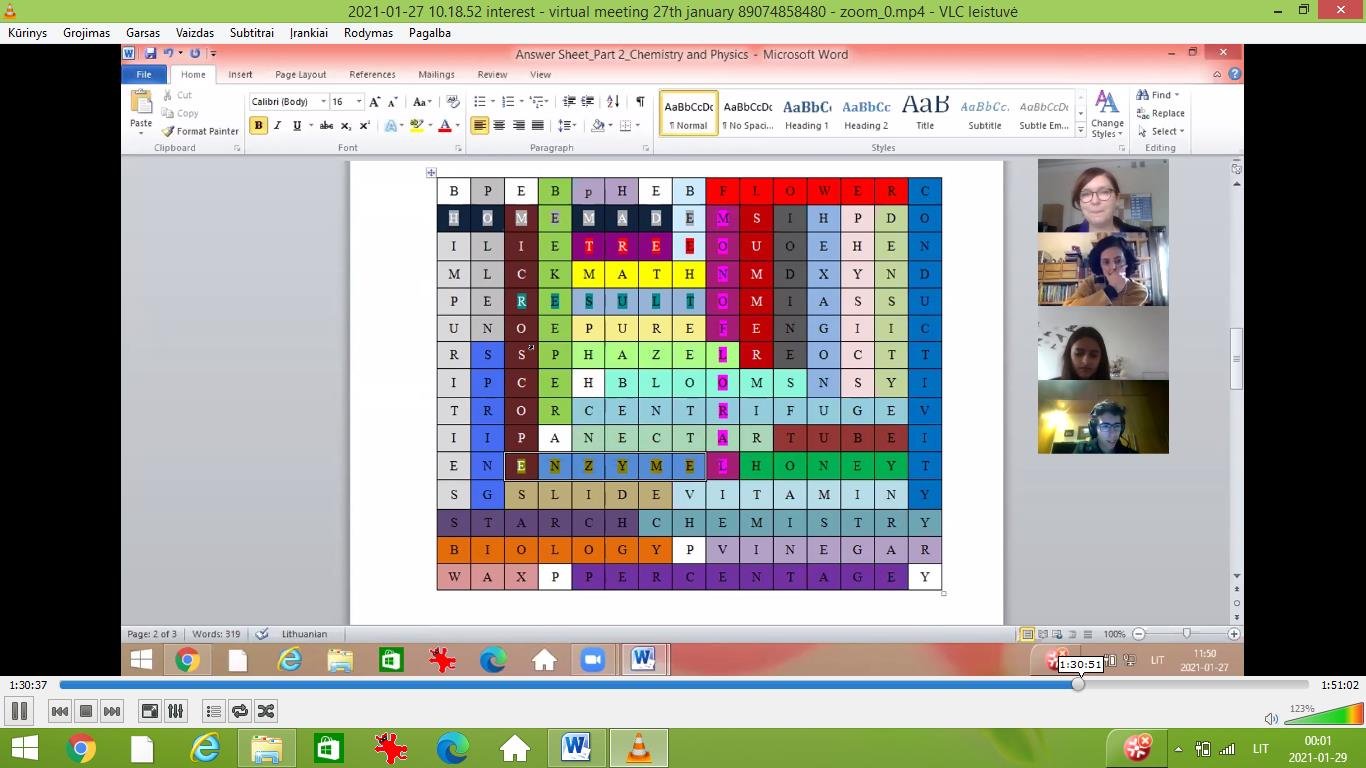Show the VLC playlist
The width and height of the screenshot is (1366, 768).
tap(213, 711)
